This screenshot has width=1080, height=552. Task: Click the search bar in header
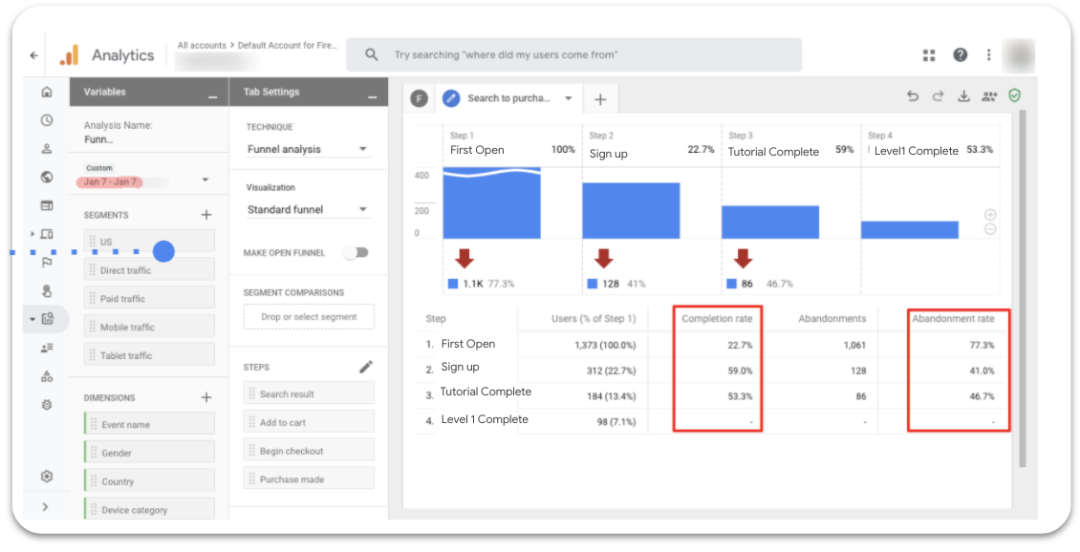(574, 54)
